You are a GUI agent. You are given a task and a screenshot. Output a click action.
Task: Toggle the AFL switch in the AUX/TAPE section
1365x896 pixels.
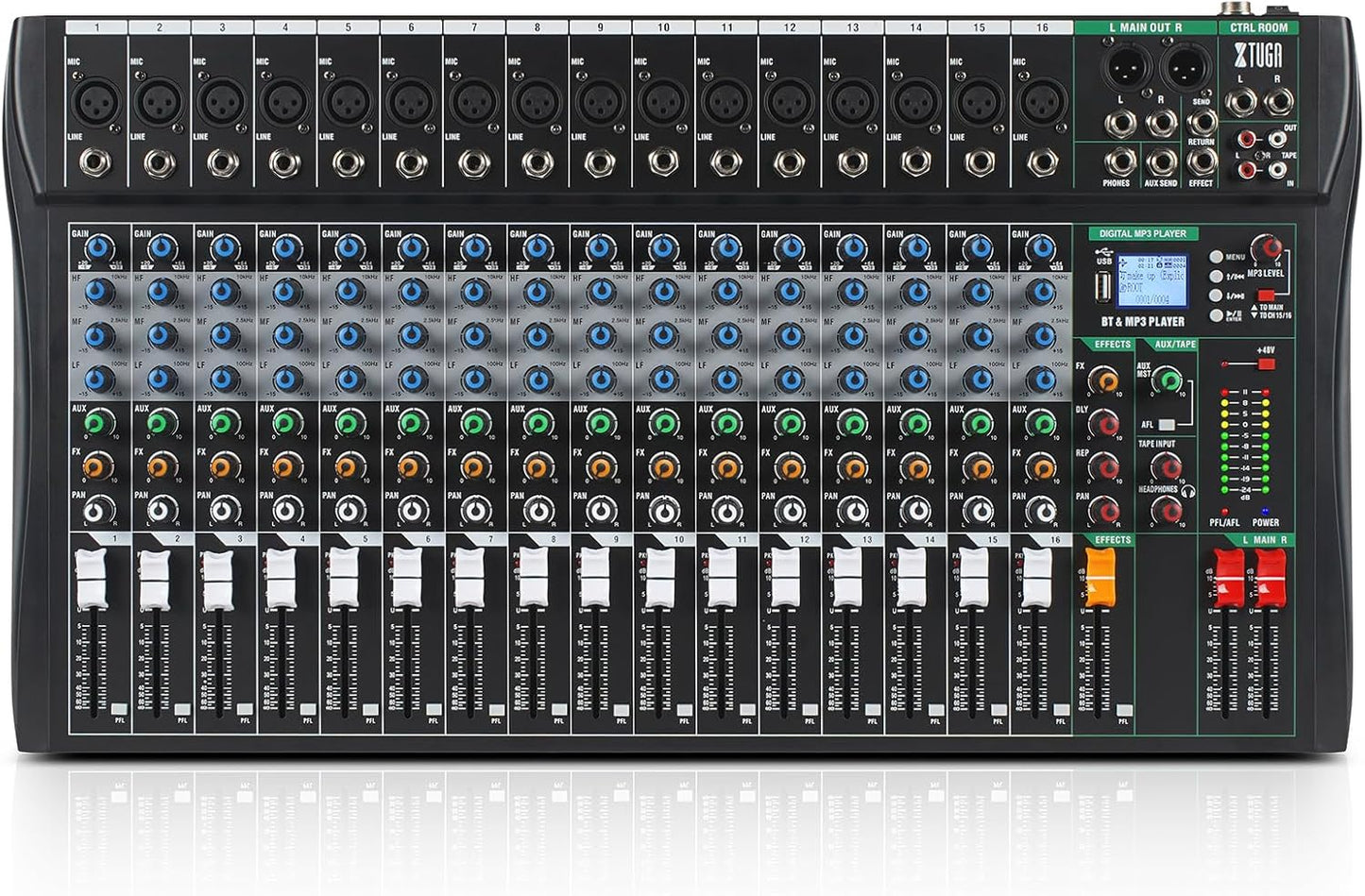(x=1166, y=424)
